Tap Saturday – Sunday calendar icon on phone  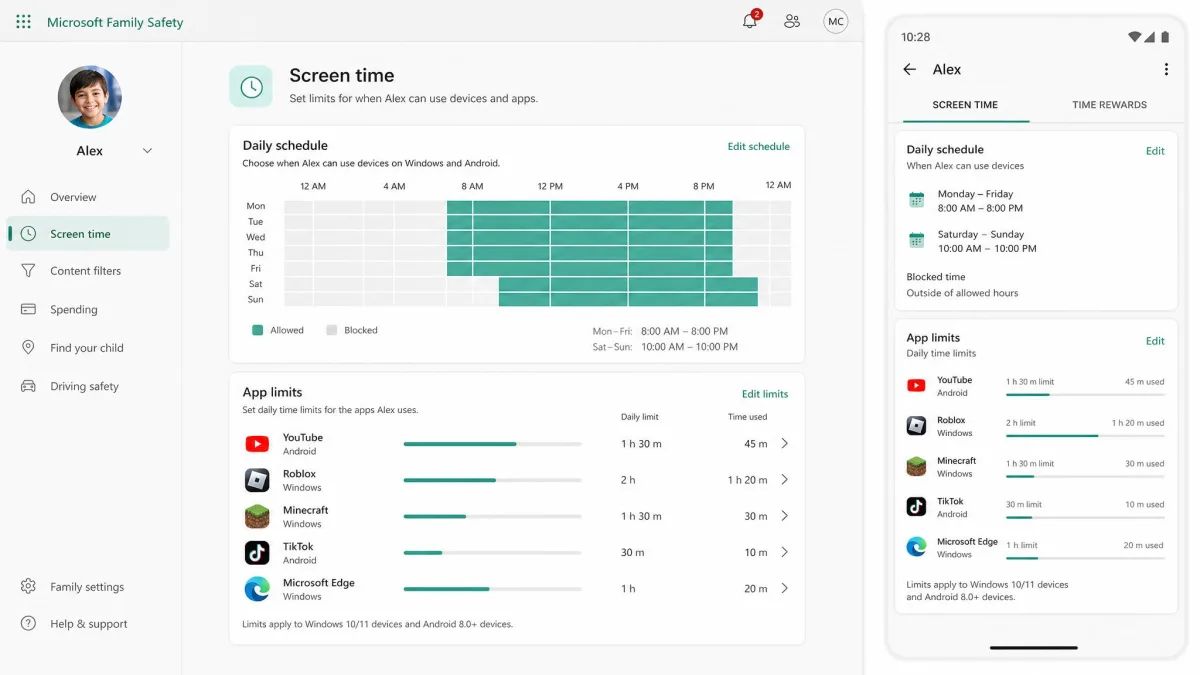pyautogui.click(x=916, y=240)
